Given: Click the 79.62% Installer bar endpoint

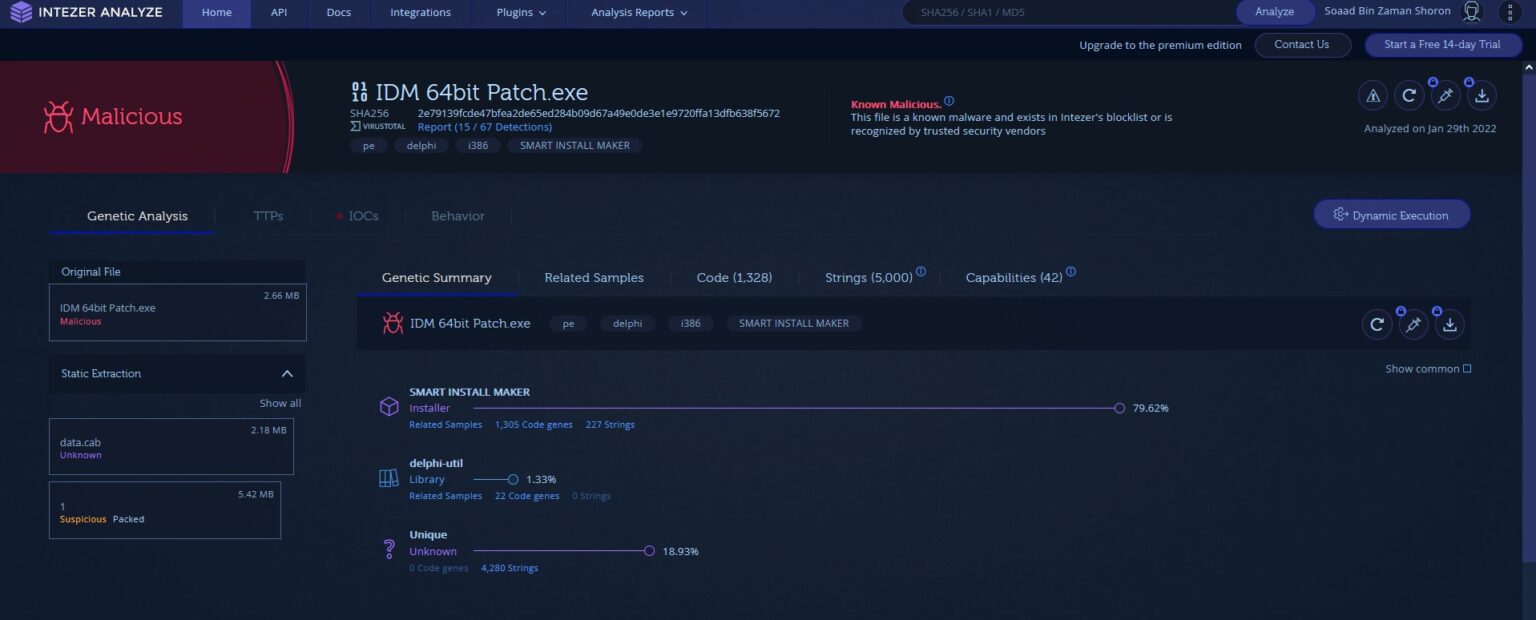Looking at the screenshot, I should 1120,408.
